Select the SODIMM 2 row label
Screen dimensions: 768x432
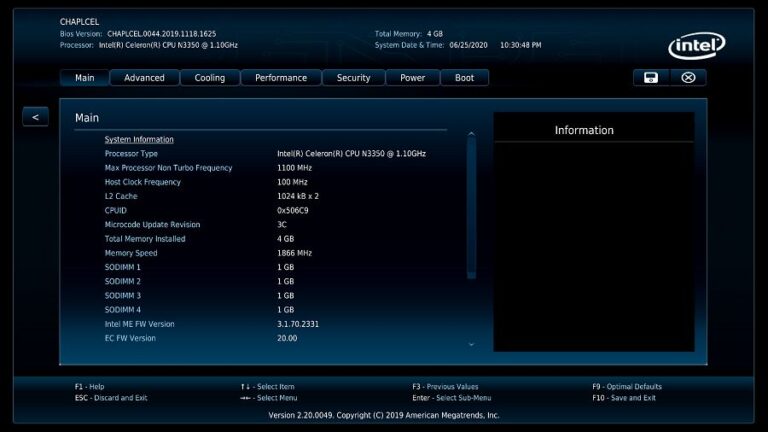(122, 282)
